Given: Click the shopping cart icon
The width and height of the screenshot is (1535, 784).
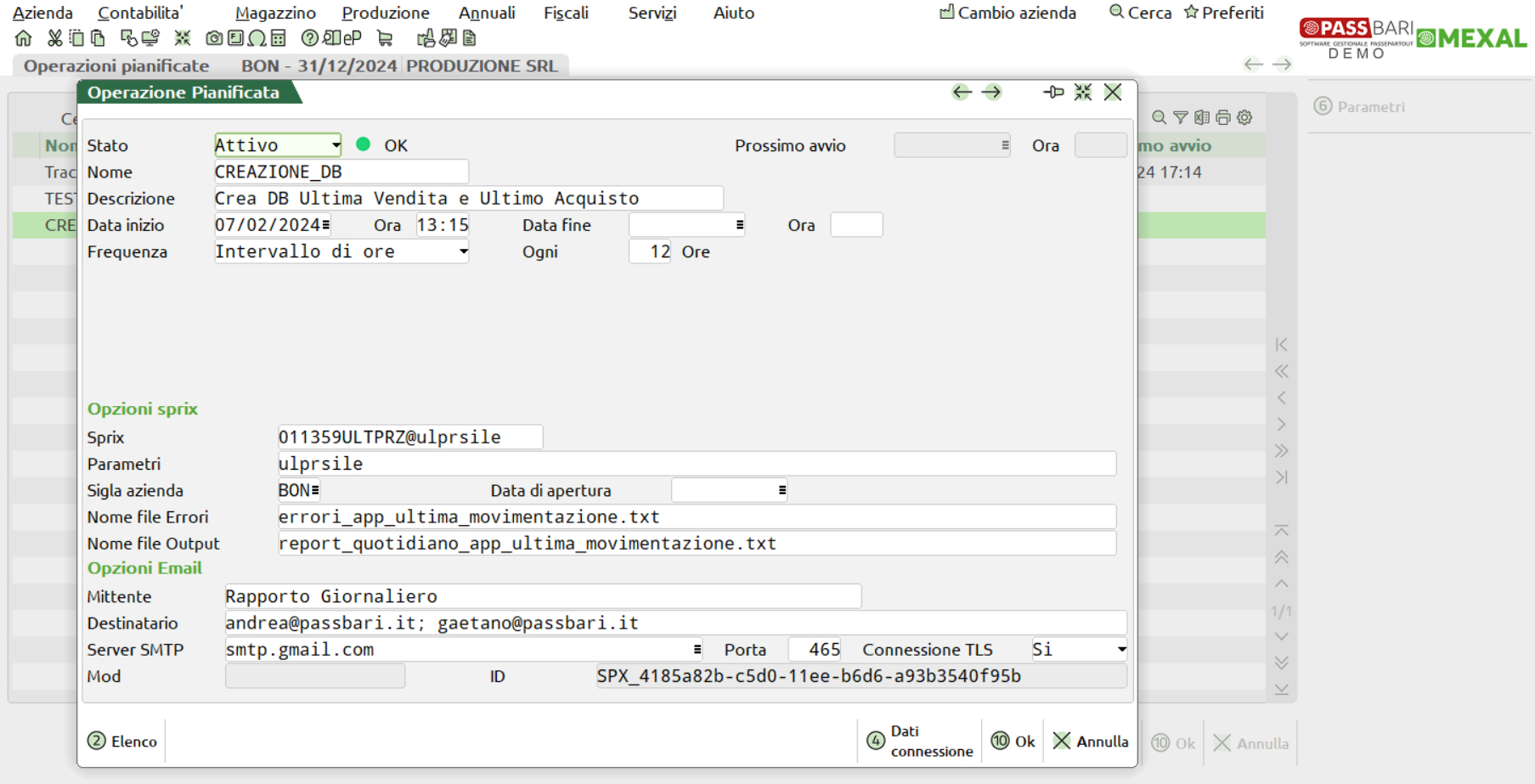Looking at the screenshot, I should 385,38.
